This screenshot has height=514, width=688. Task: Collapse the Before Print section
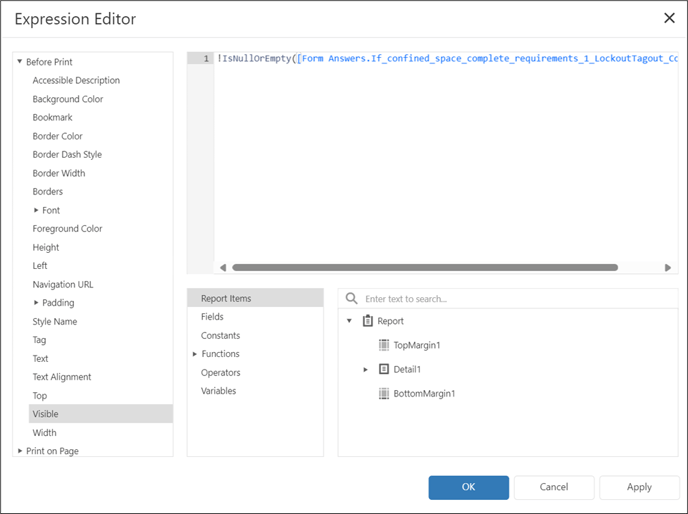20,62
